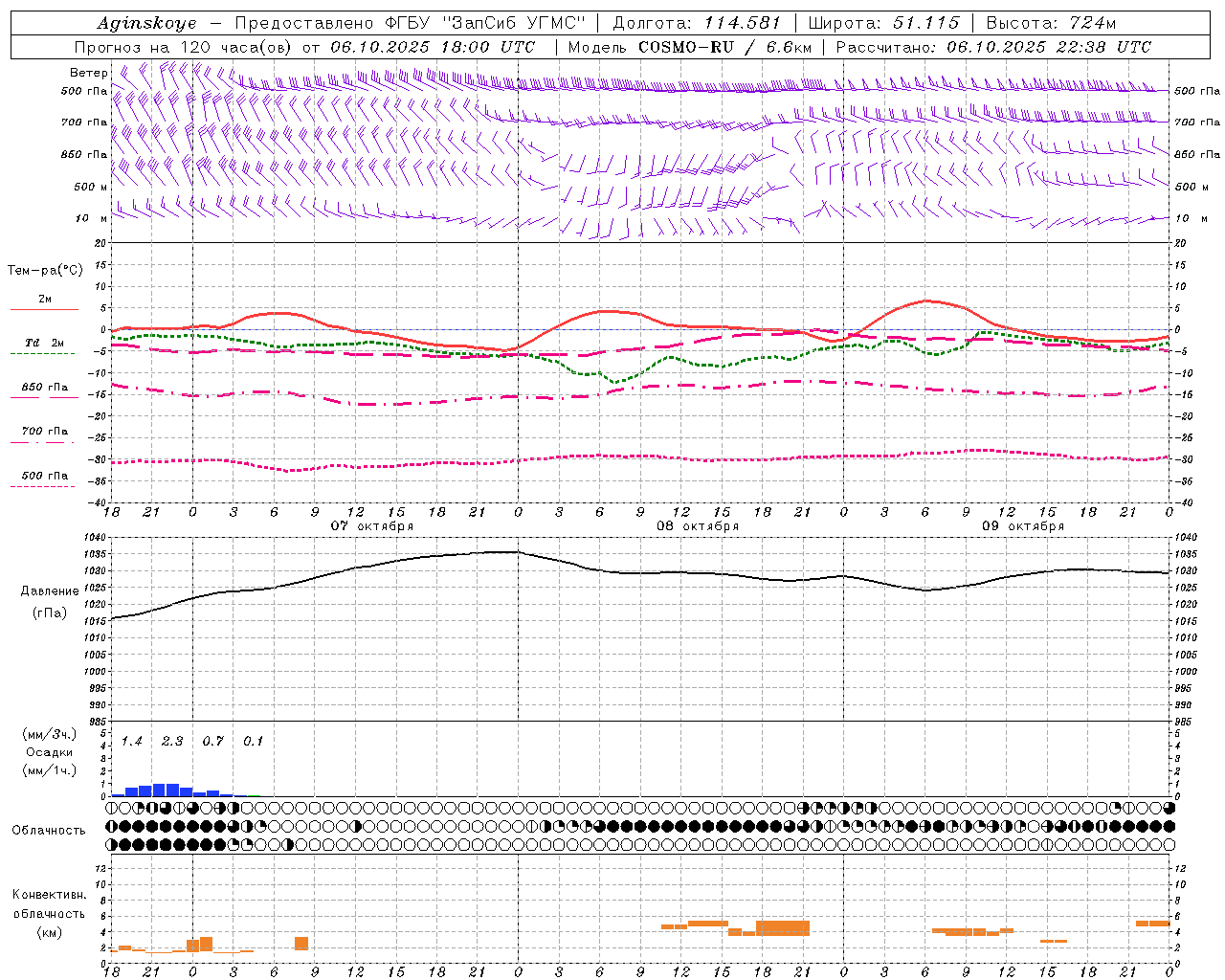Screen dimensions: 1225x980
Task: Click the red 2м line legend sample
Action: coord(44,309)
